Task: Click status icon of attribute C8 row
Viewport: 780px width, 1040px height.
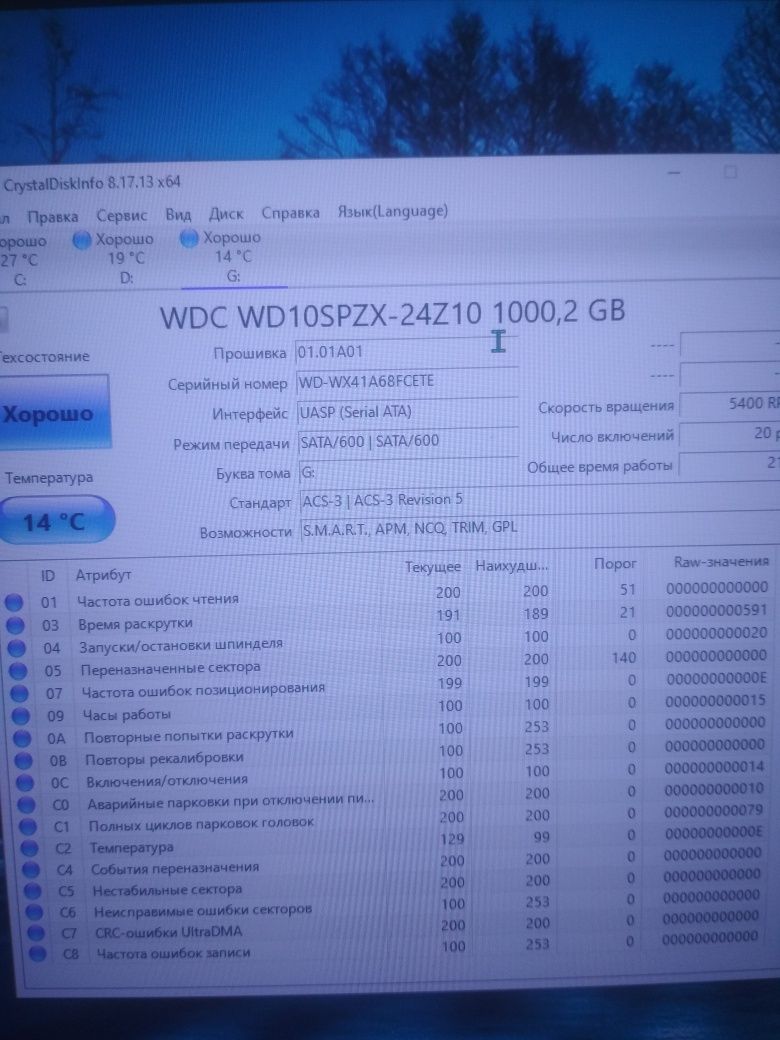Action: 38,954
